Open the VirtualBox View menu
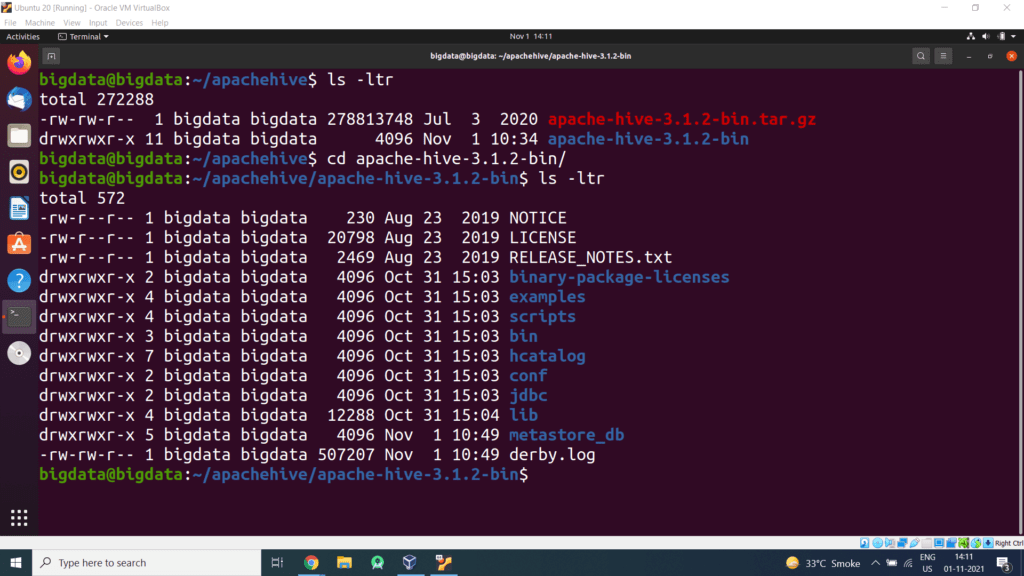This screenshot has width=1024, height=576. (x=72, y=23)
